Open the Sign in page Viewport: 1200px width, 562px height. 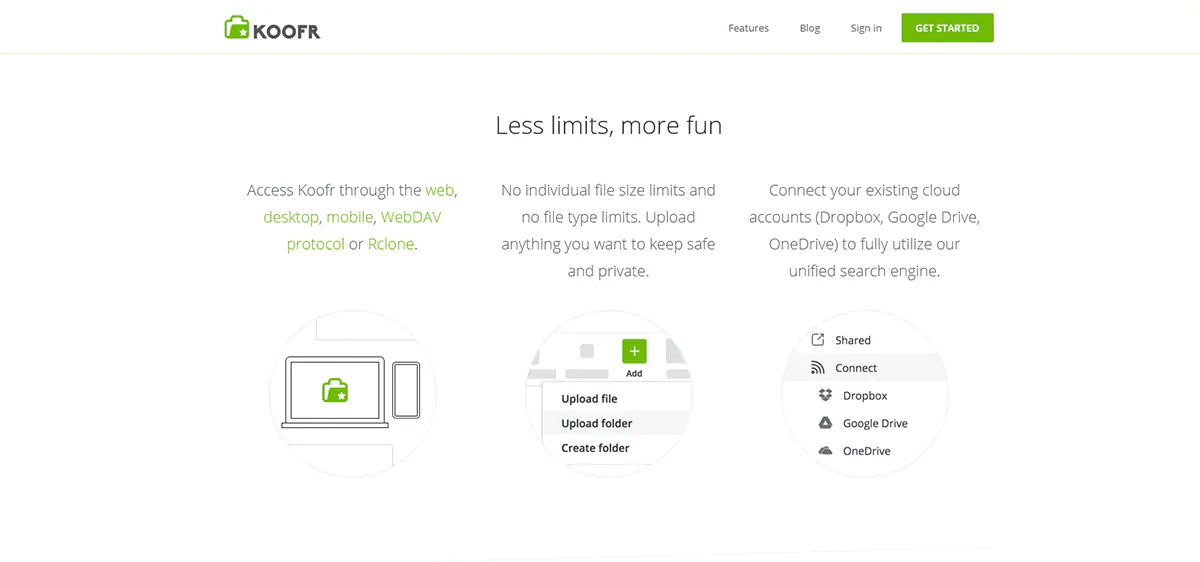[866, 28]
